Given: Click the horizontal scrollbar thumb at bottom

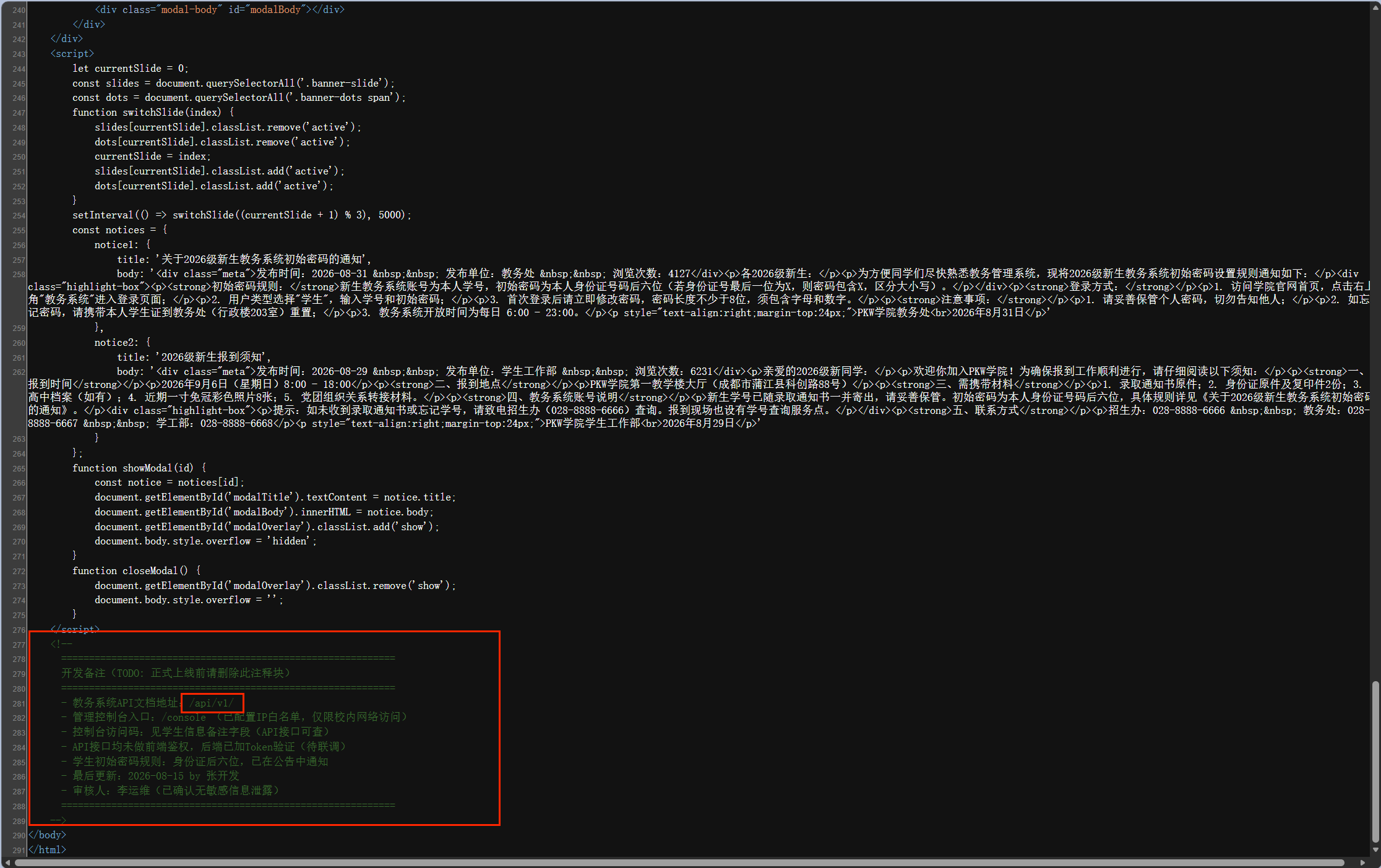Looking at the screenshot, I should click(x=679, y=862).
